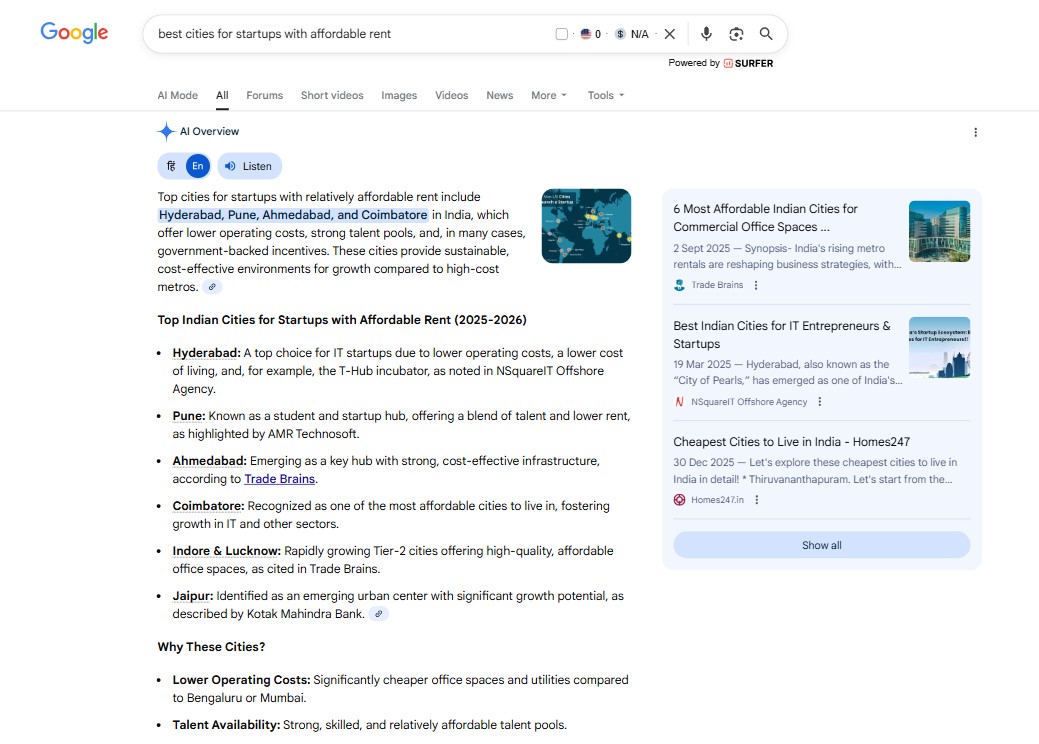Viewport: 1039px width, 744px height.
Task: Click the Listen speaker button
Action: [249, 165]
